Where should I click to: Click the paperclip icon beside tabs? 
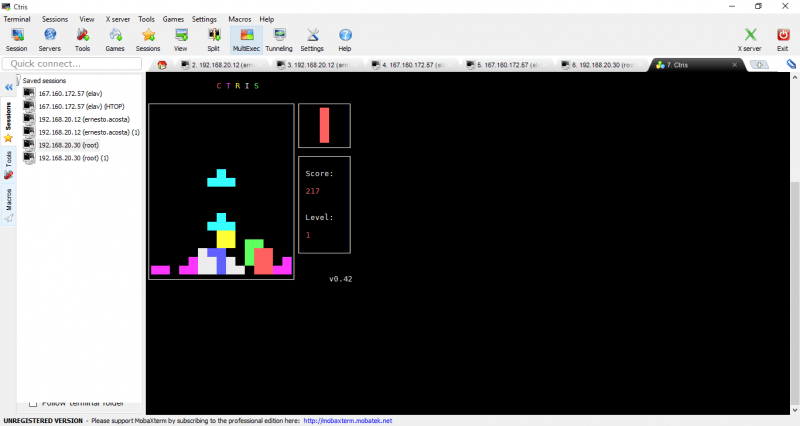[x=791, y=65]
